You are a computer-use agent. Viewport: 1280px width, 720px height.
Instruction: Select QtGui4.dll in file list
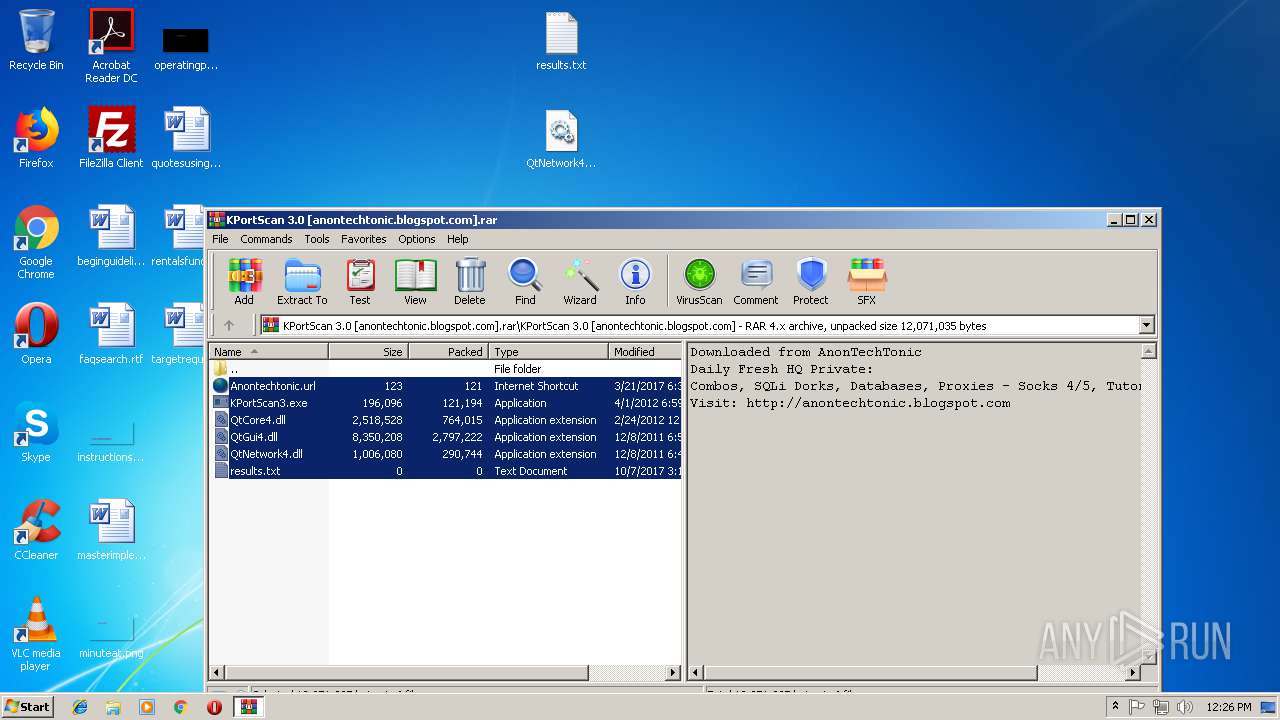pyautogui.click(x=445, y=437)
